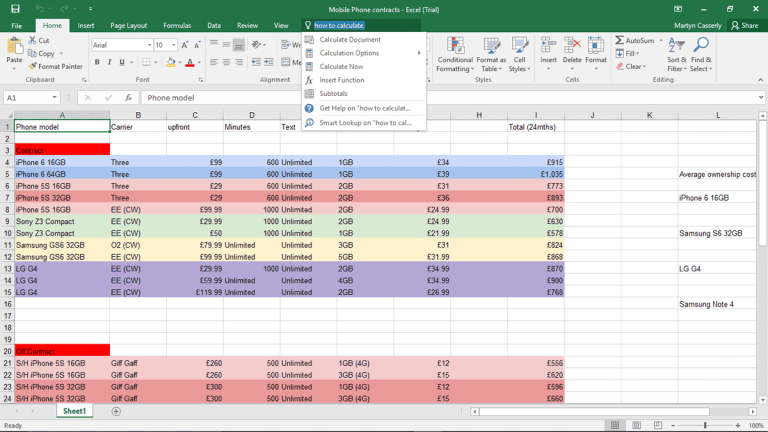Open the Sort & Filter tool
The width and height of the screenshot is (768, 432).
point(676,55)
